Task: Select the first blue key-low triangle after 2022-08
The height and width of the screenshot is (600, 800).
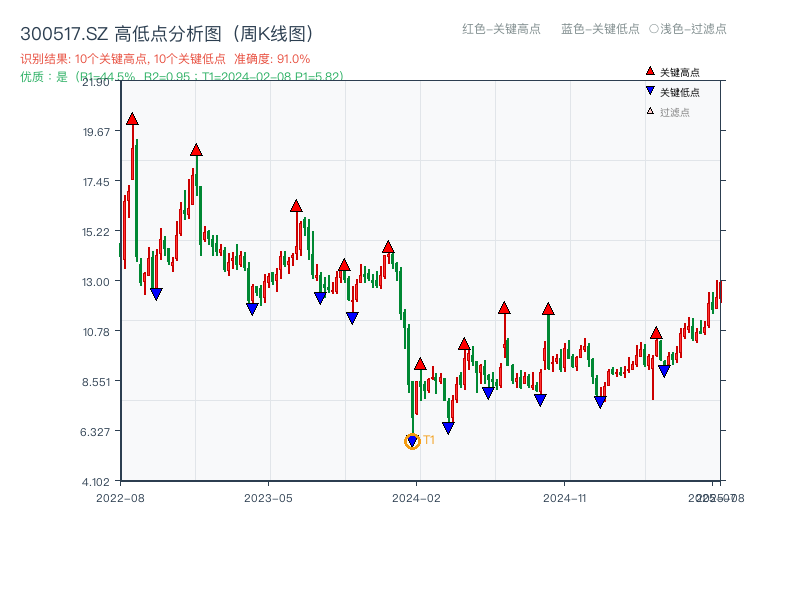Action: coord(156,294)
